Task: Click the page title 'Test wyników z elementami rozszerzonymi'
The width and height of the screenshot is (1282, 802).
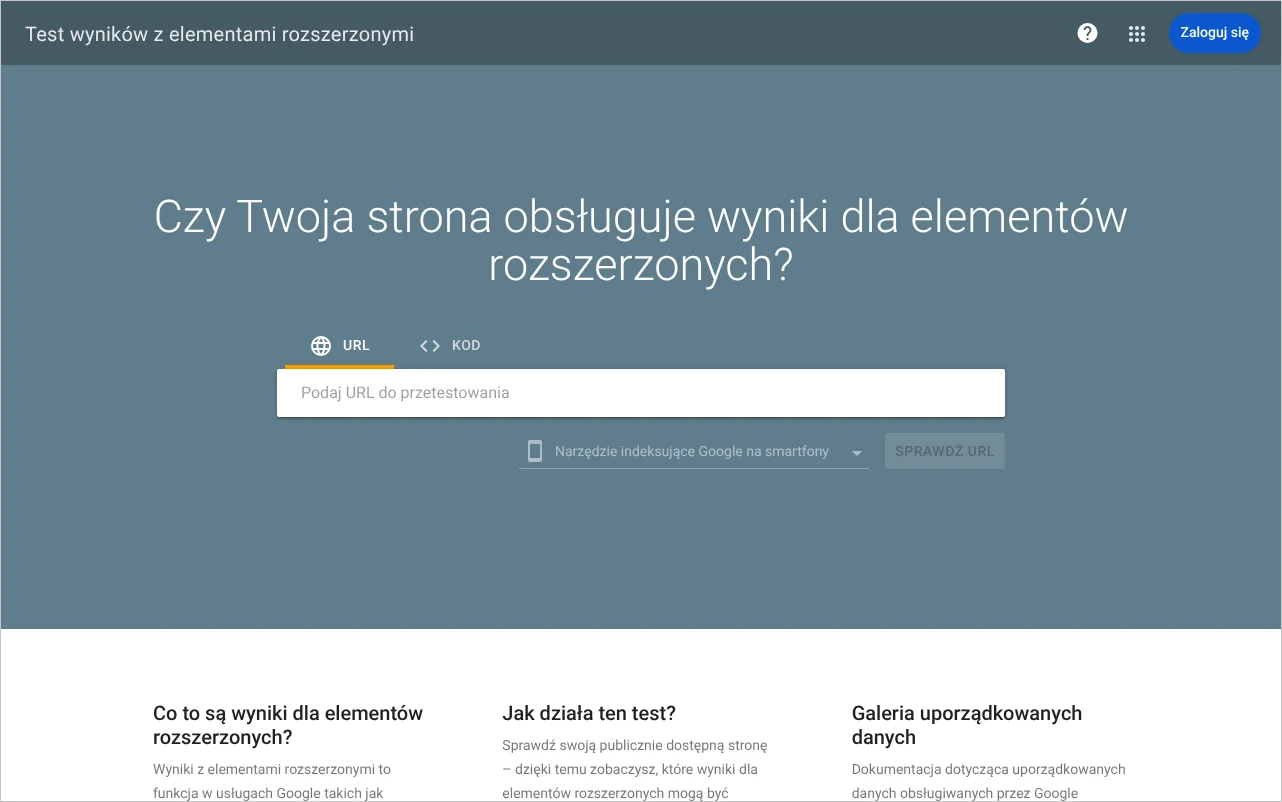Action: pyautogui.click(x=219, y=34)
